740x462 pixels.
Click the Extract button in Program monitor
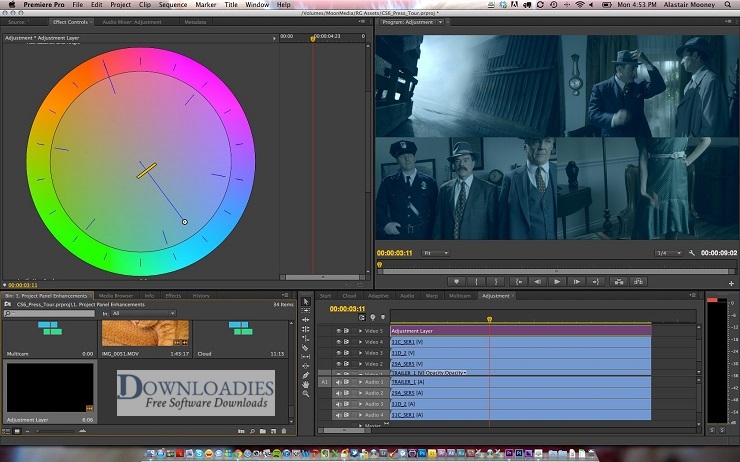click(x=638, y=282)
